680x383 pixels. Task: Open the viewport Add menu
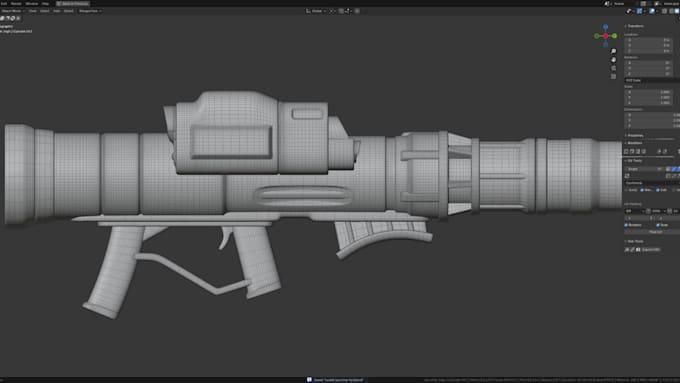[57, 11]
